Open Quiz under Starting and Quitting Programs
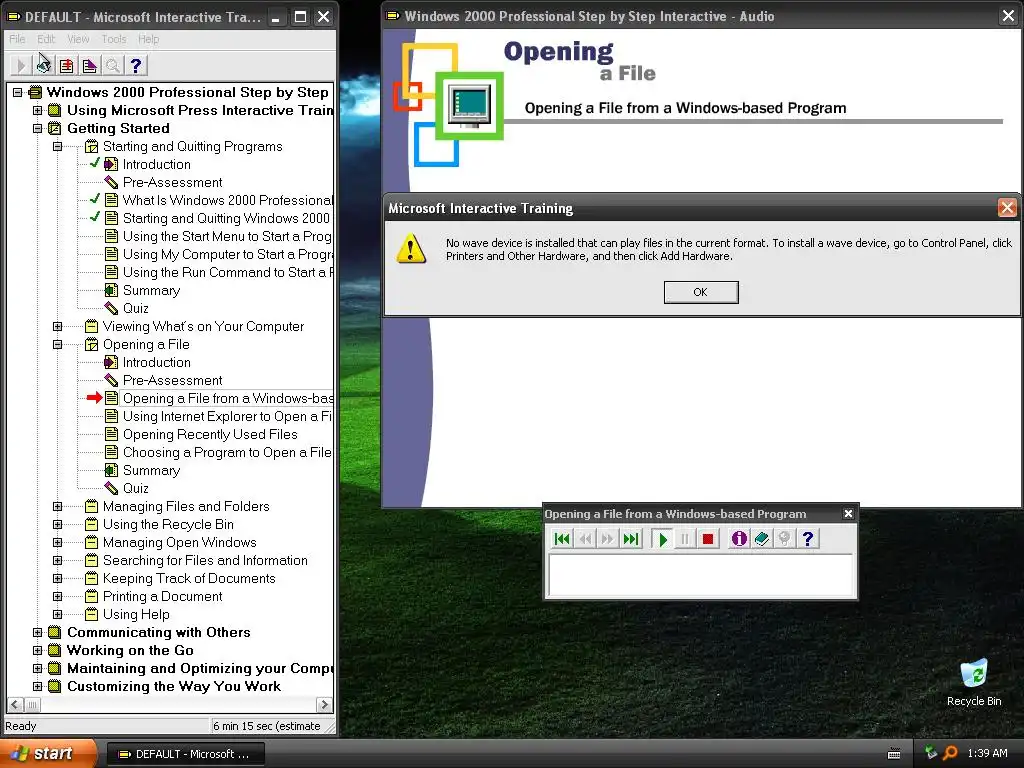1024x768 pixels. click(135, 308)
